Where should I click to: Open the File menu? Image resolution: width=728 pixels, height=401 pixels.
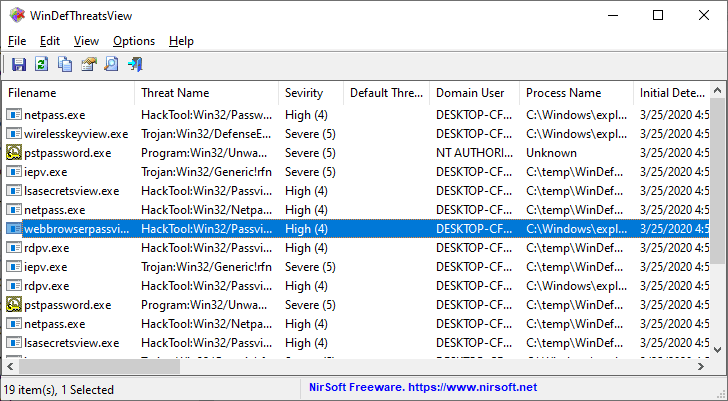17,41
